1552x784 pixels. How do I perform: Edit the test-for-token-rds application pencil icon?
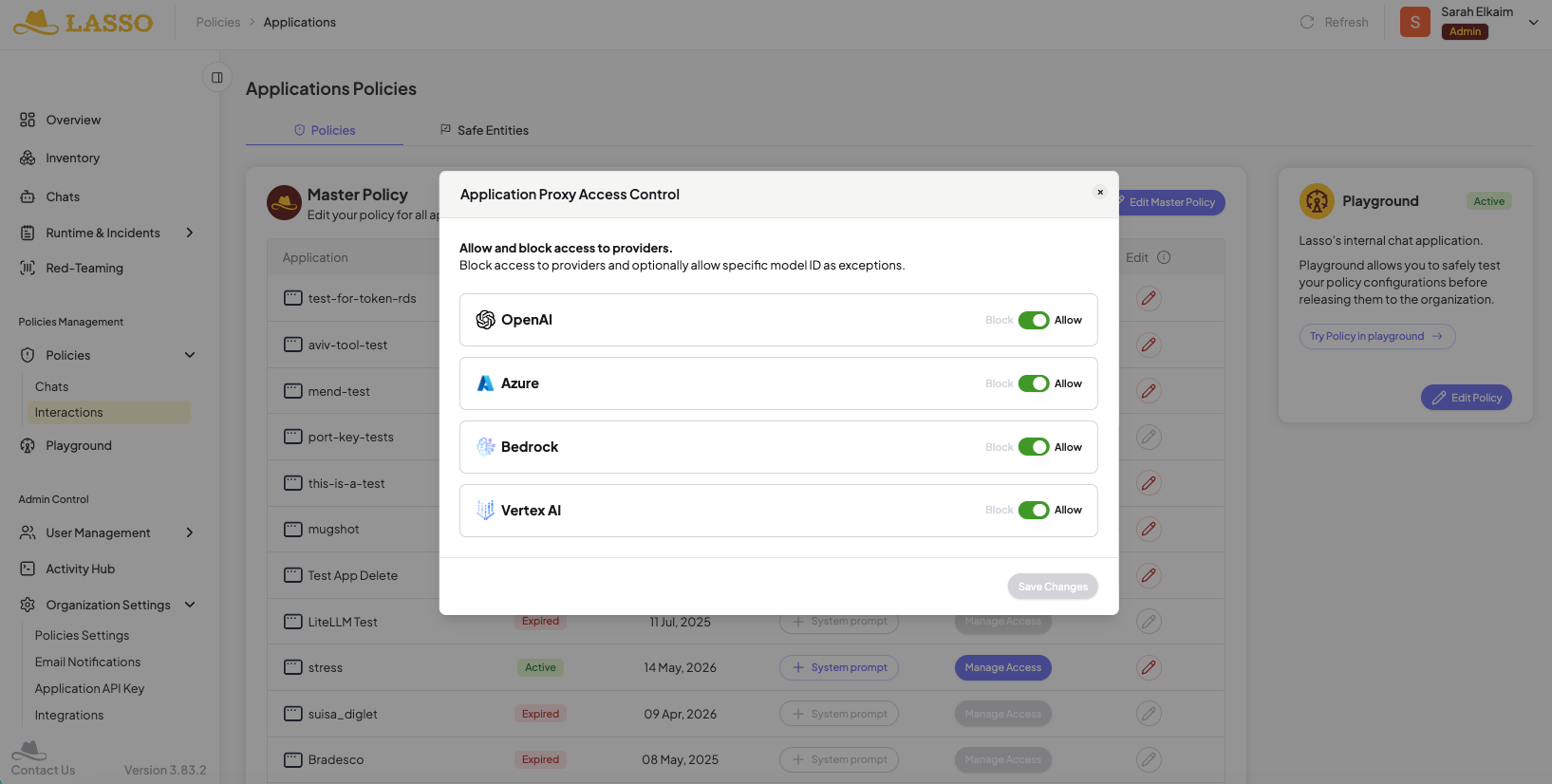click(x=1149, y=298)
